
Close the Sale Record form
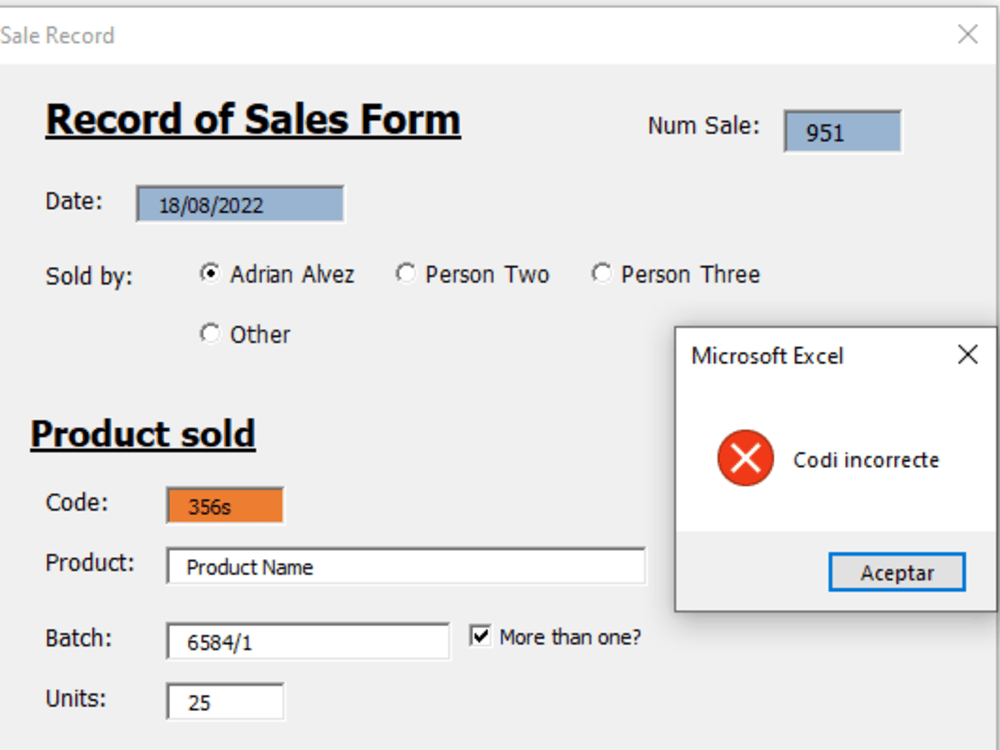coord(967,34)
